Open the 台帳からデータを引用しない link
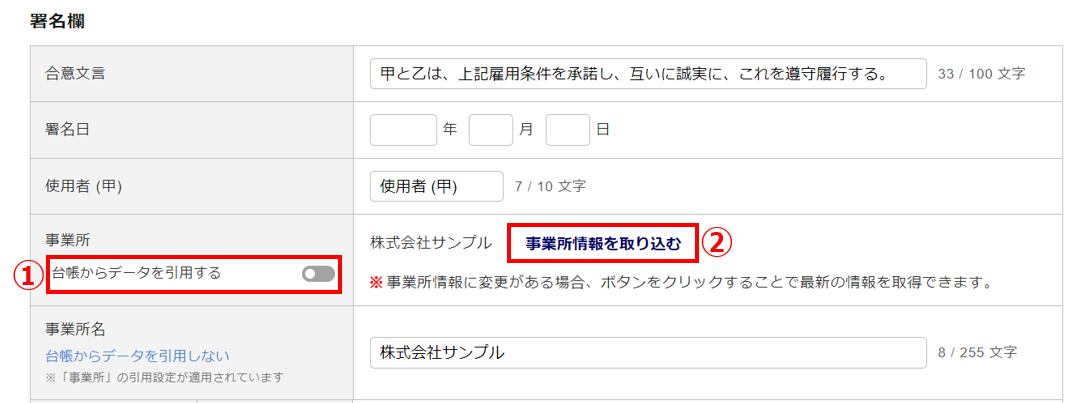This screenshot has height=403, width=1082. (x=137, y=355)
